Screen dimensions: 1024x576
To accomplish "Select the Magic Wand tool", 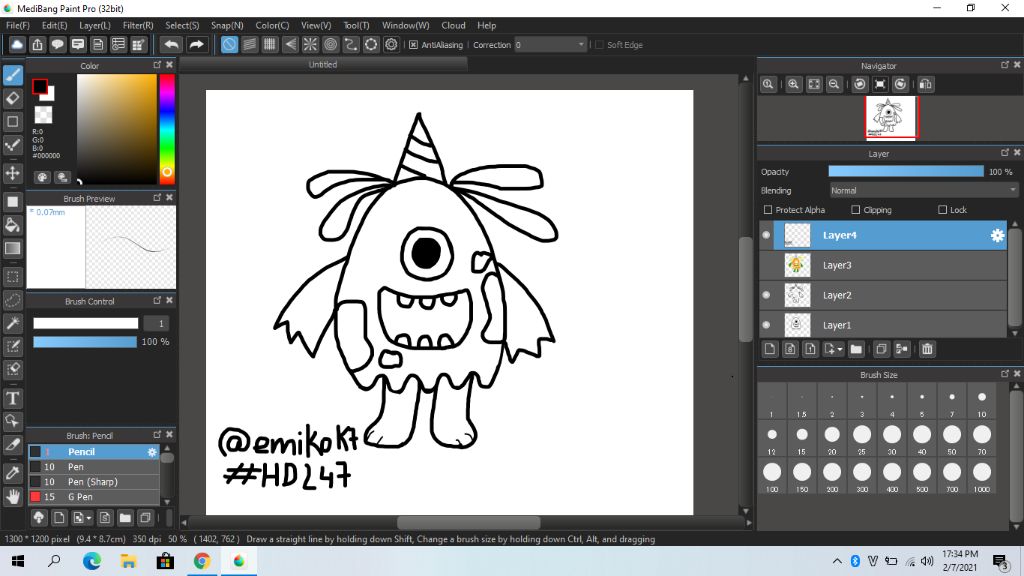I will (x=12, y=323).
